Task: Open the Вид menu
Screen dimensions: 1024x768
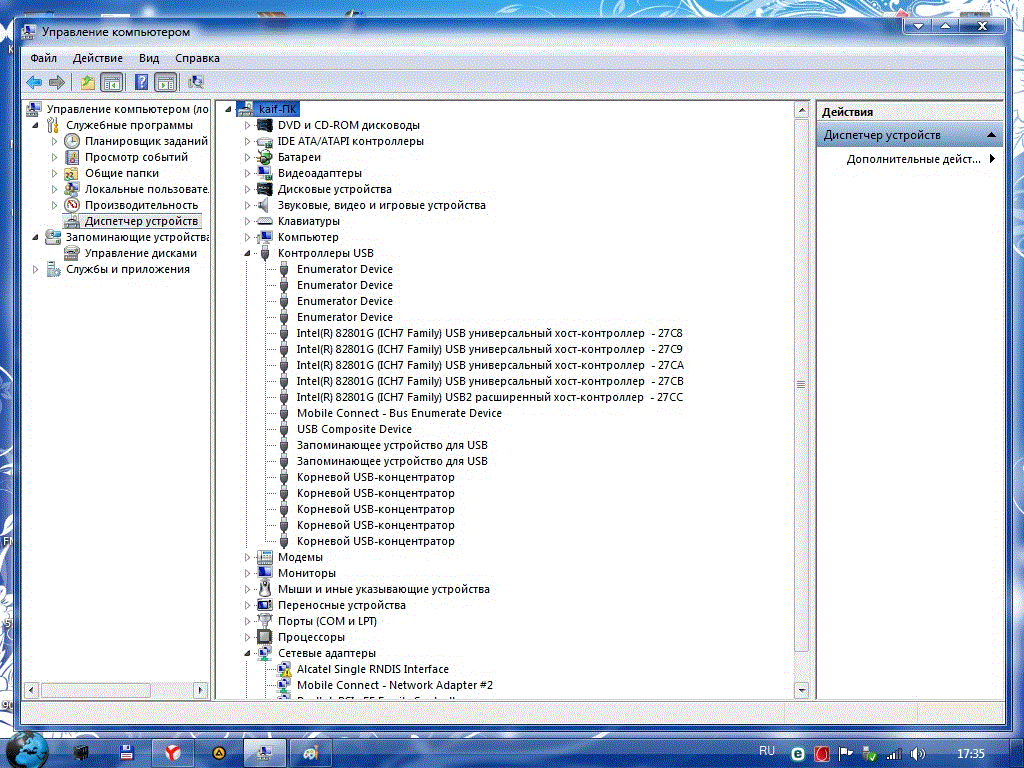Action: 149,58
